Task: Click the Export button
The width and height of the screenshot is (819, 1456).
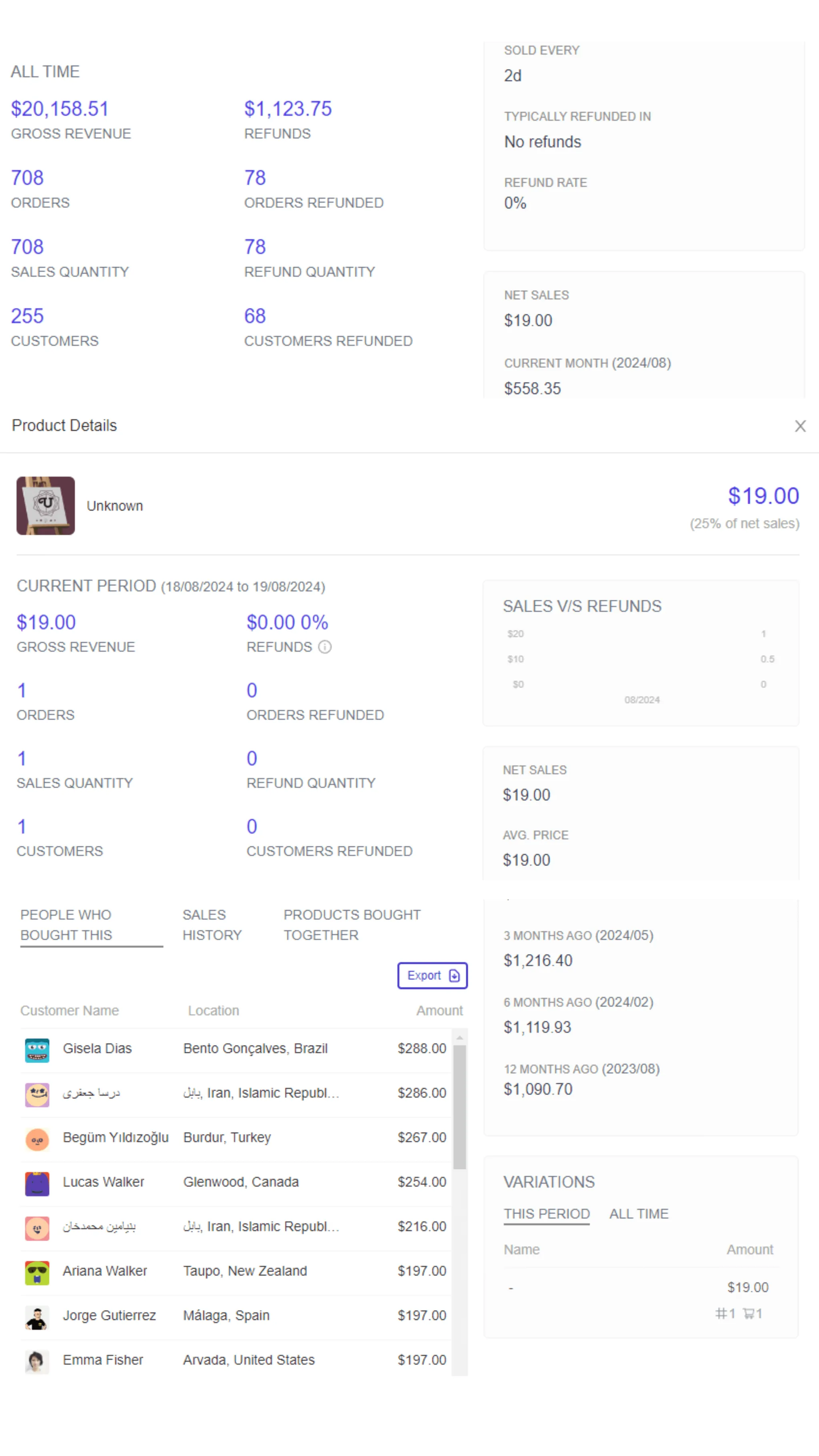Action: (x=432, y=976)
